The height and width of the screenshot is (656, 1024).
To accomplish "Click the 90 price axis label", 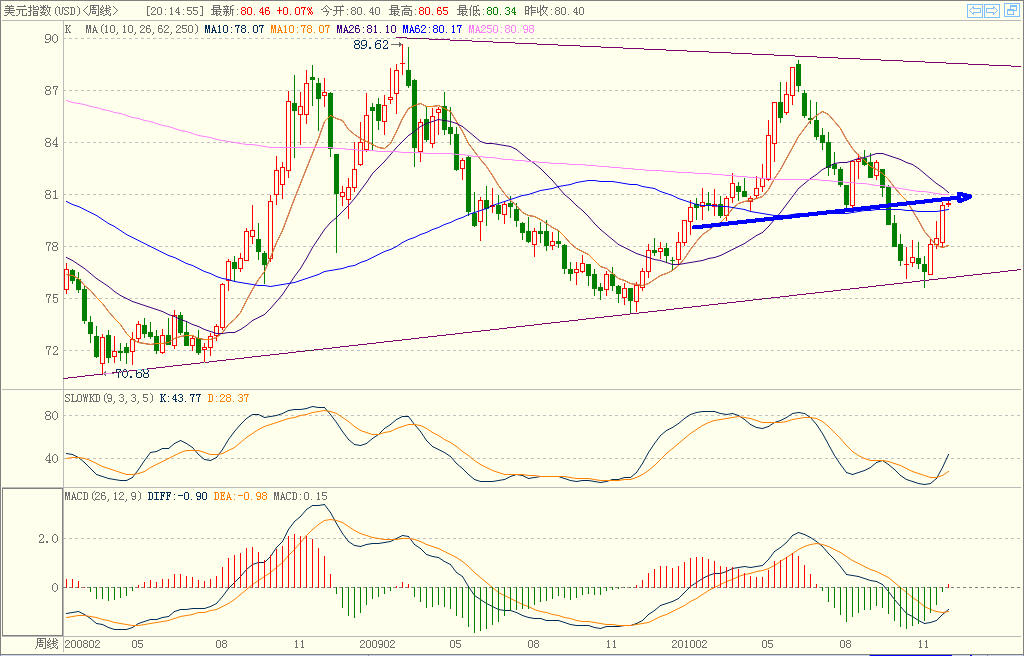I will coord(52,39).
